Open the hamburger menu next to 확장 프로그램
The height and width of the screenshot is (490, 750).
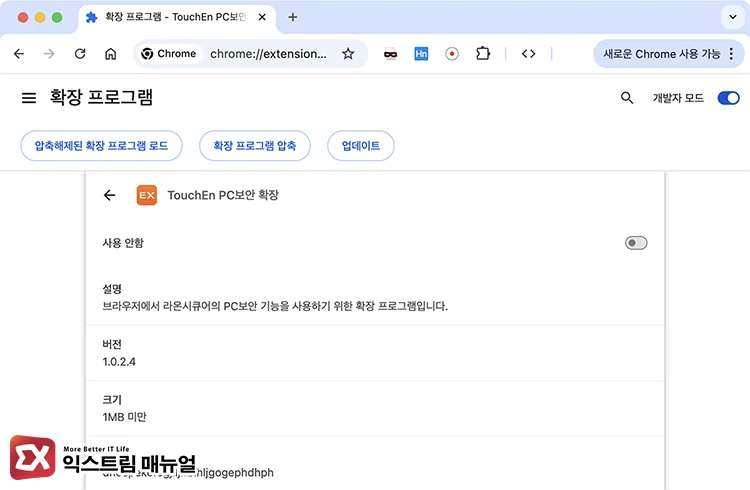29,98
